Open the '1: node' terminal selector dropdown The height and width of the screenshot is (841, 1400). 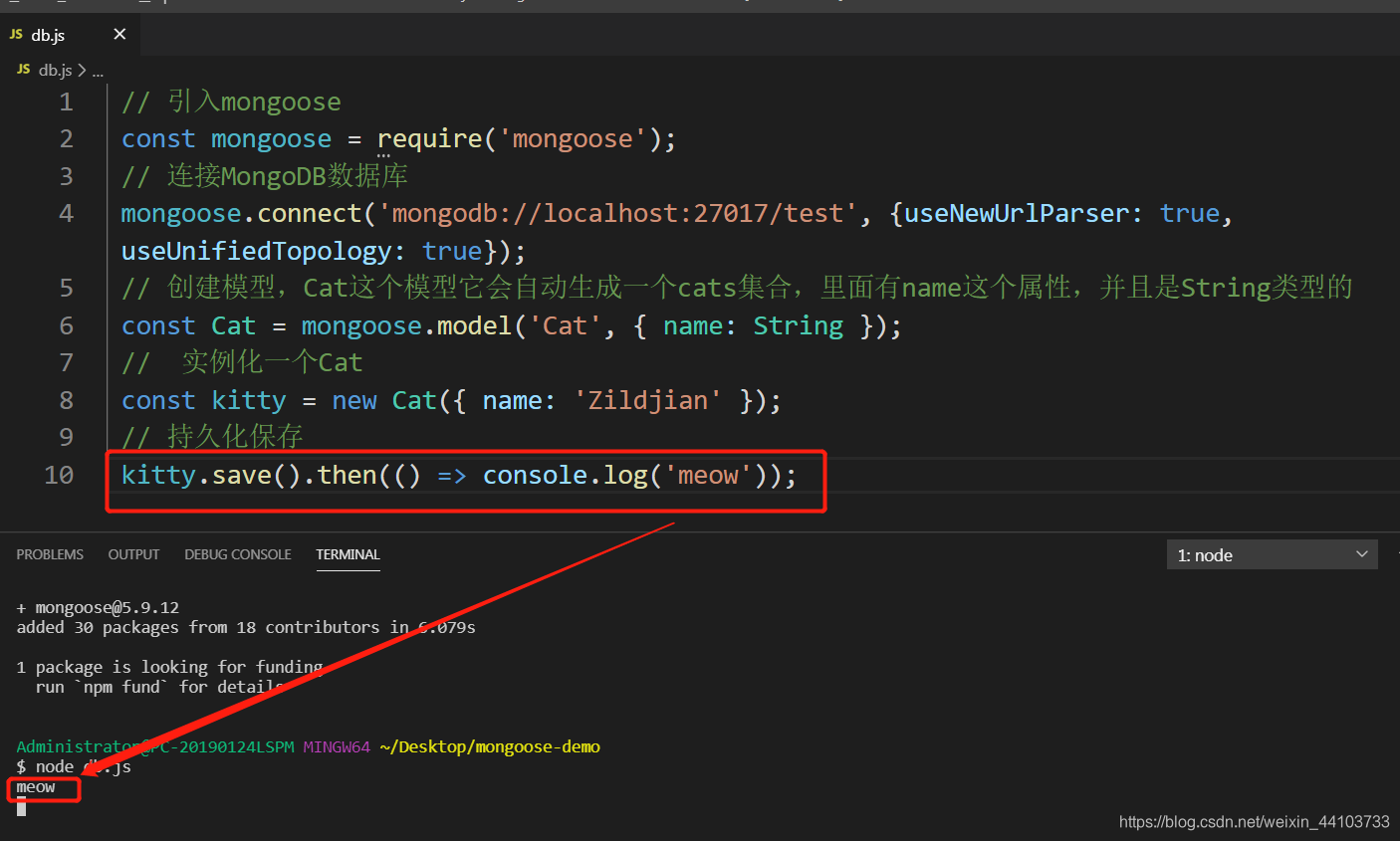point(1272,554)
